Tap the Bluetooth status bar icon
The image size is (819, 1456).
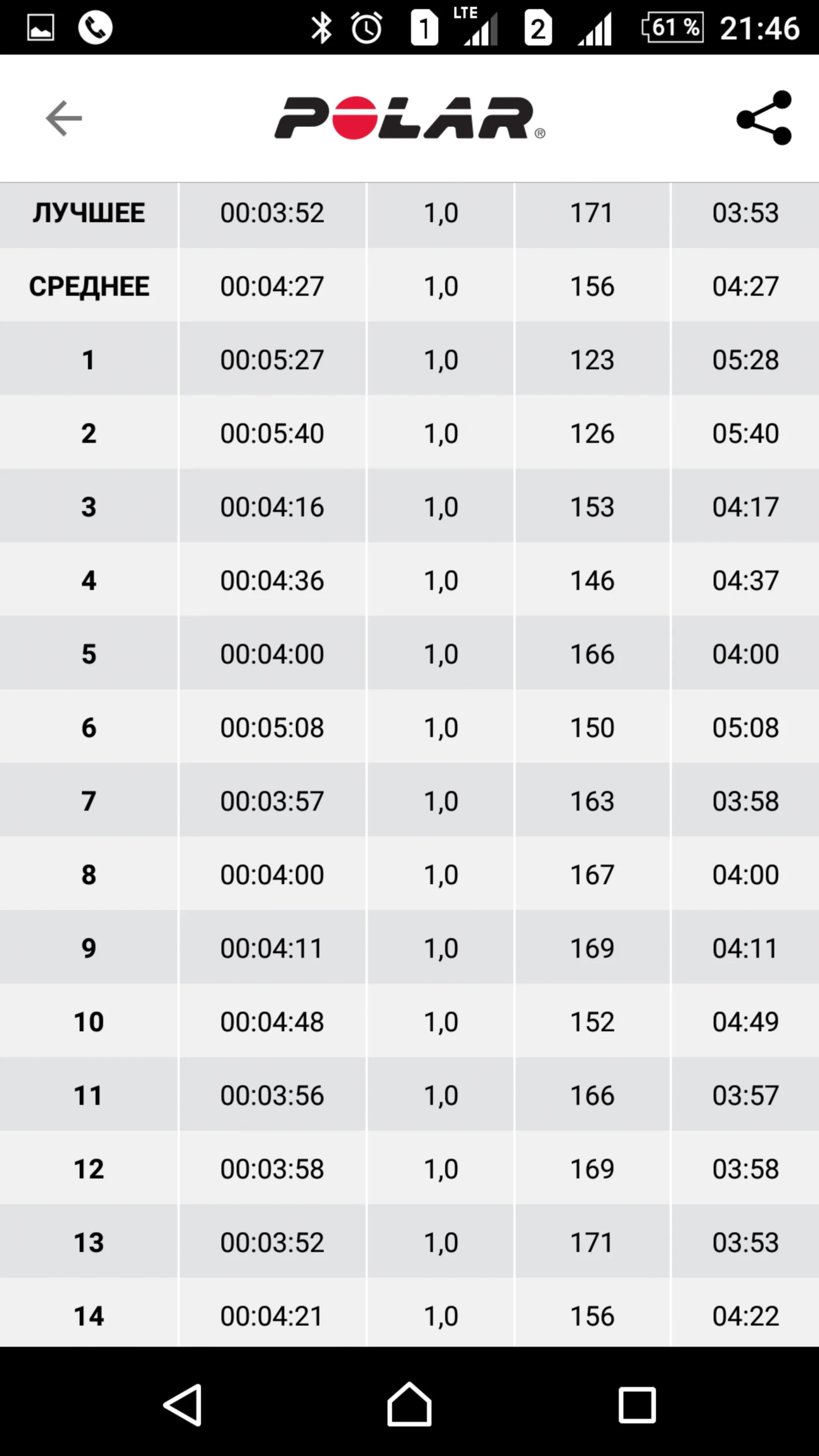tap(321, 28)
